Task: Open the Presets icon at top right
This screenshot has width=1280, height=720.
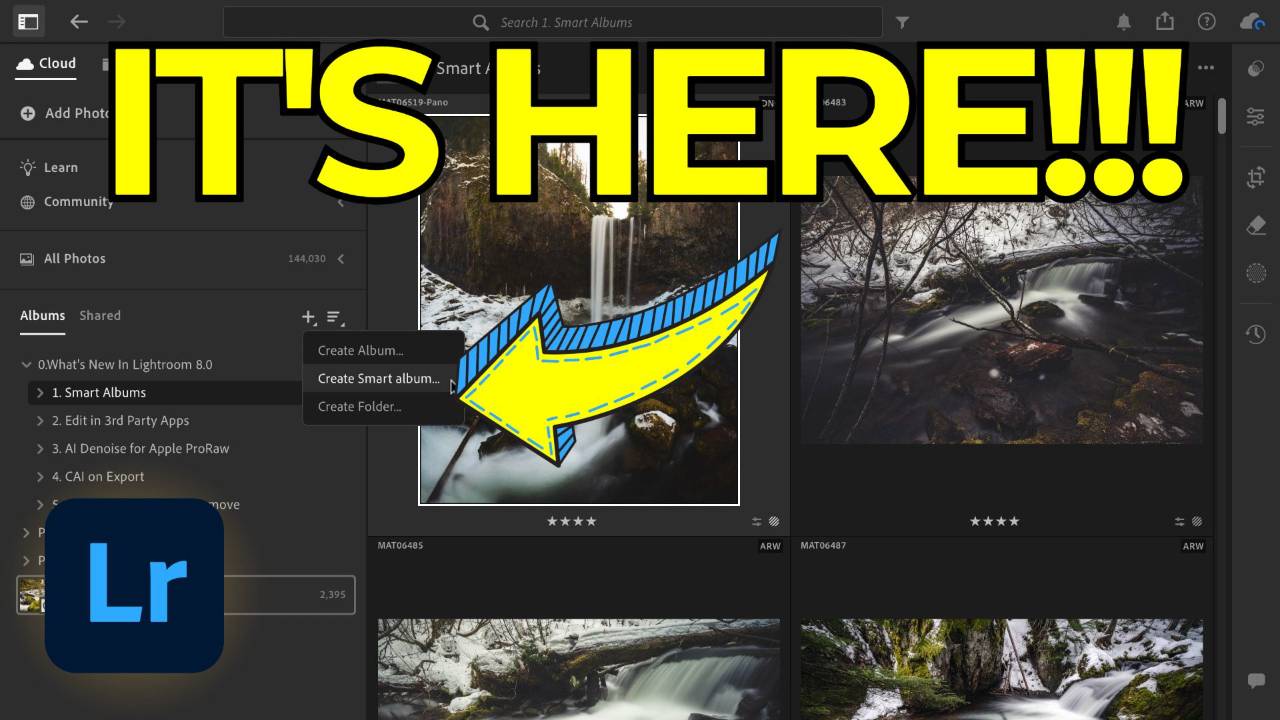Action: (x=1255, y=68)
